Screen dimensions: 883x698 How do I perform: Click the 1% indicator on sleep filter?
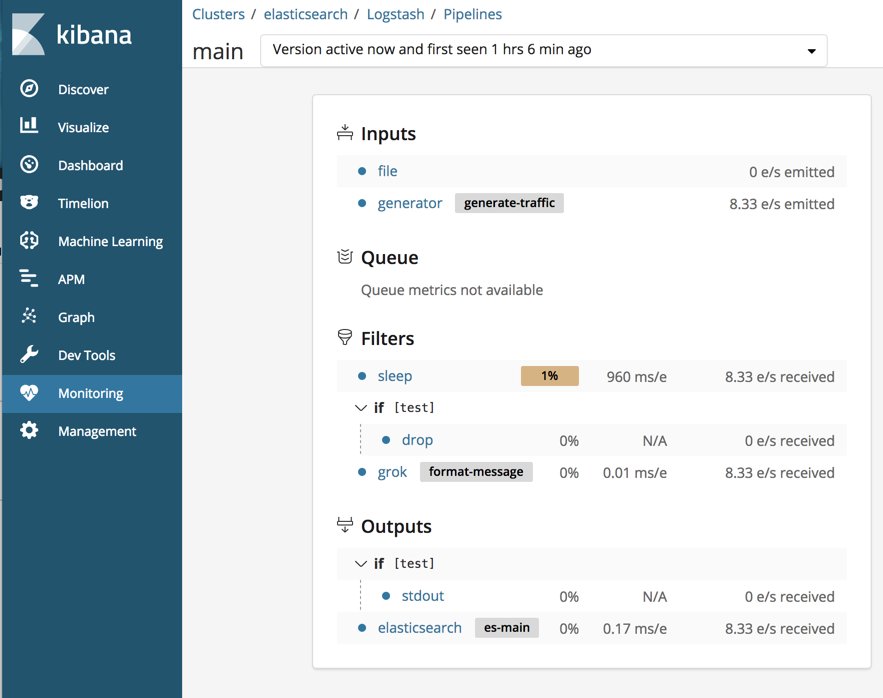click(x=550, y=376)
